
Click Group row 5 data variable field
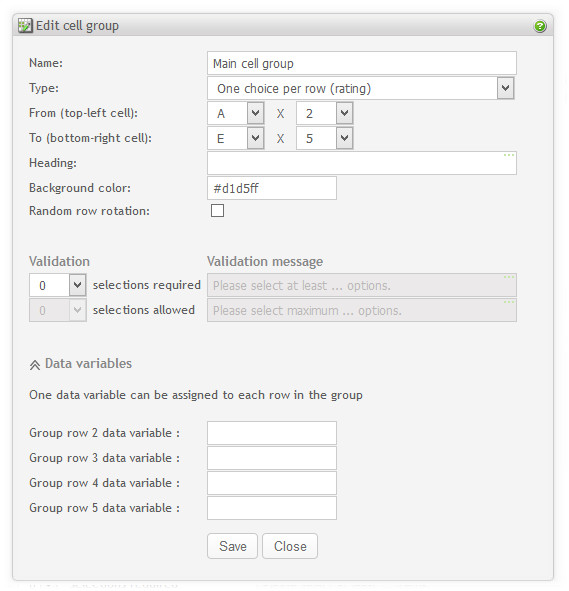pos(272,508)
